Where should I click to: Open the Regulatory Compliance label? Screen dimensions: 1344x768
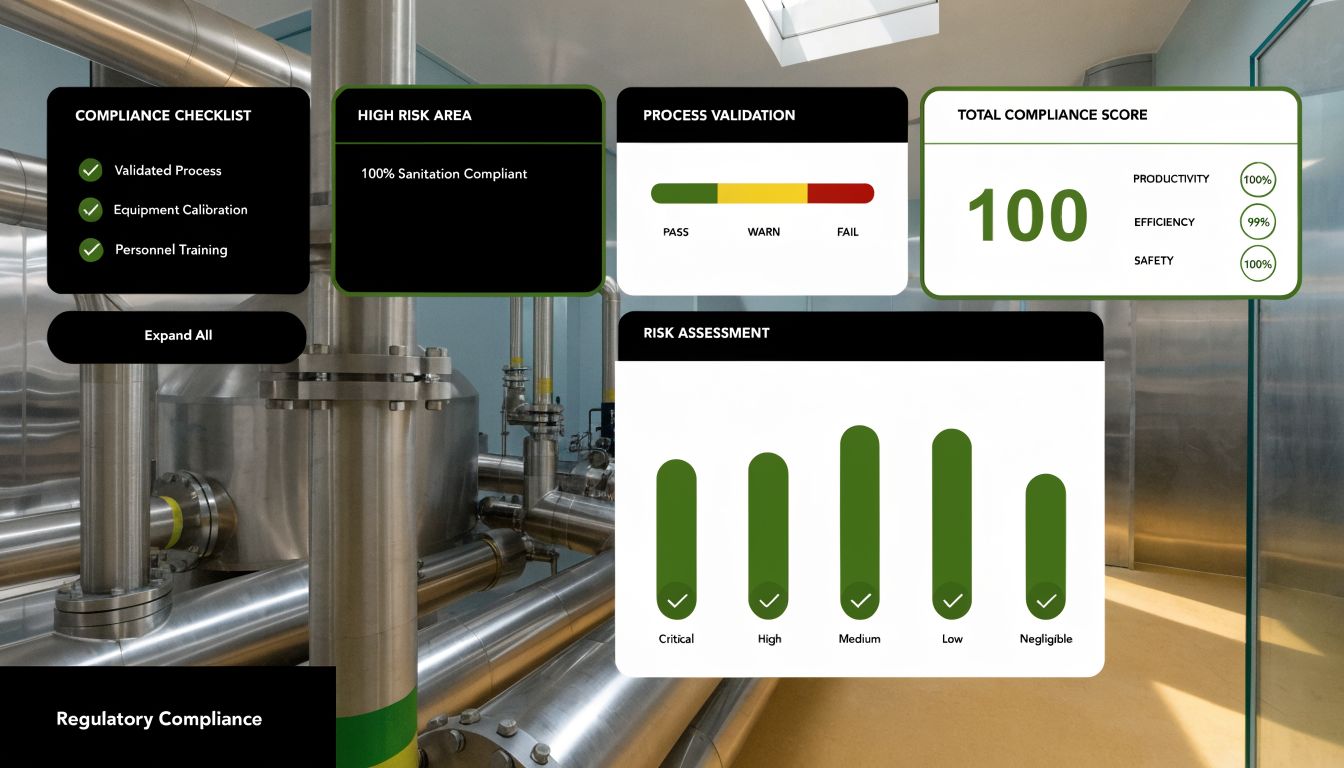pyautogui.click(x=160, y=718)
